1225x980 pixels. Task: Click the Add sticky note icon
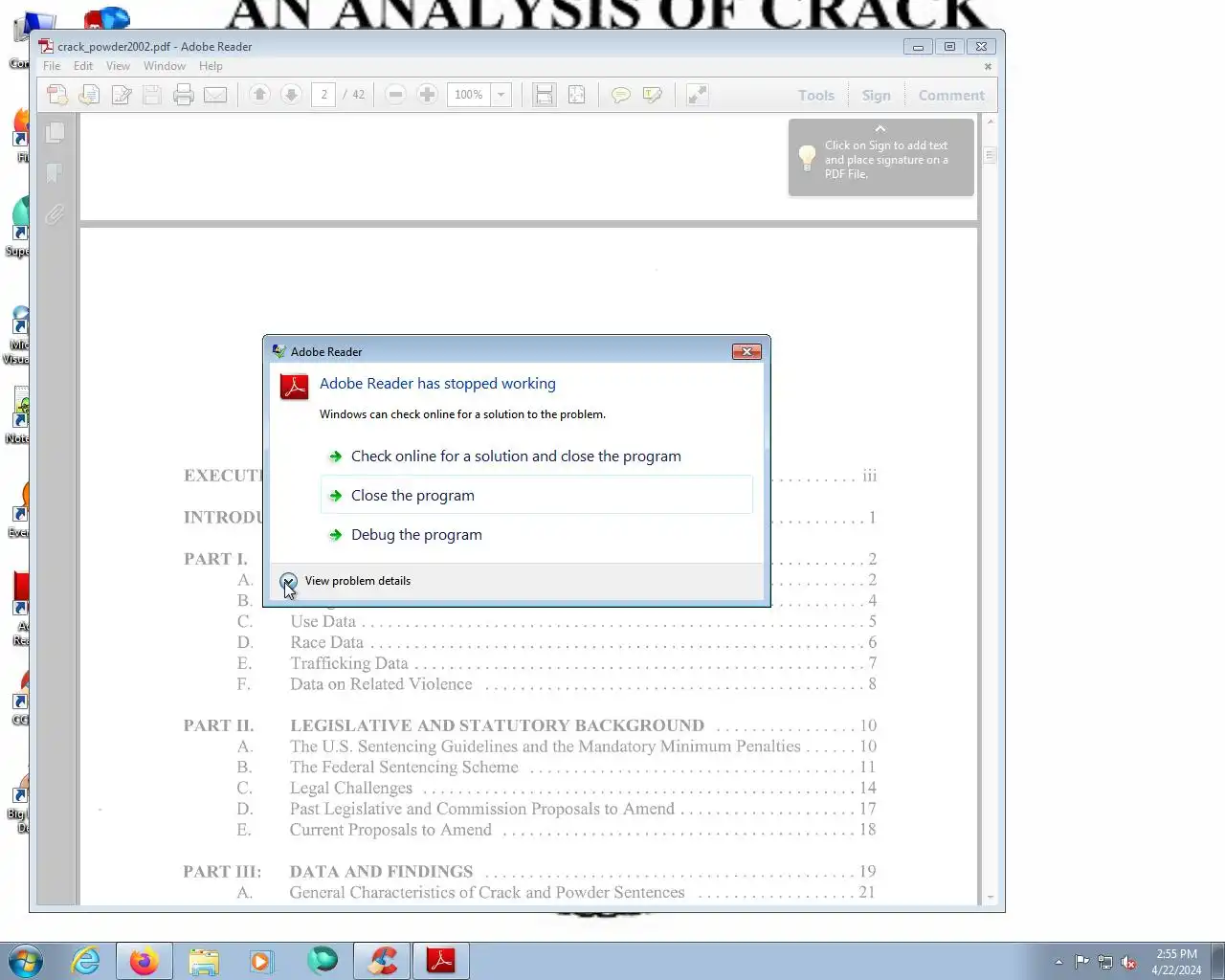[620, 95]
